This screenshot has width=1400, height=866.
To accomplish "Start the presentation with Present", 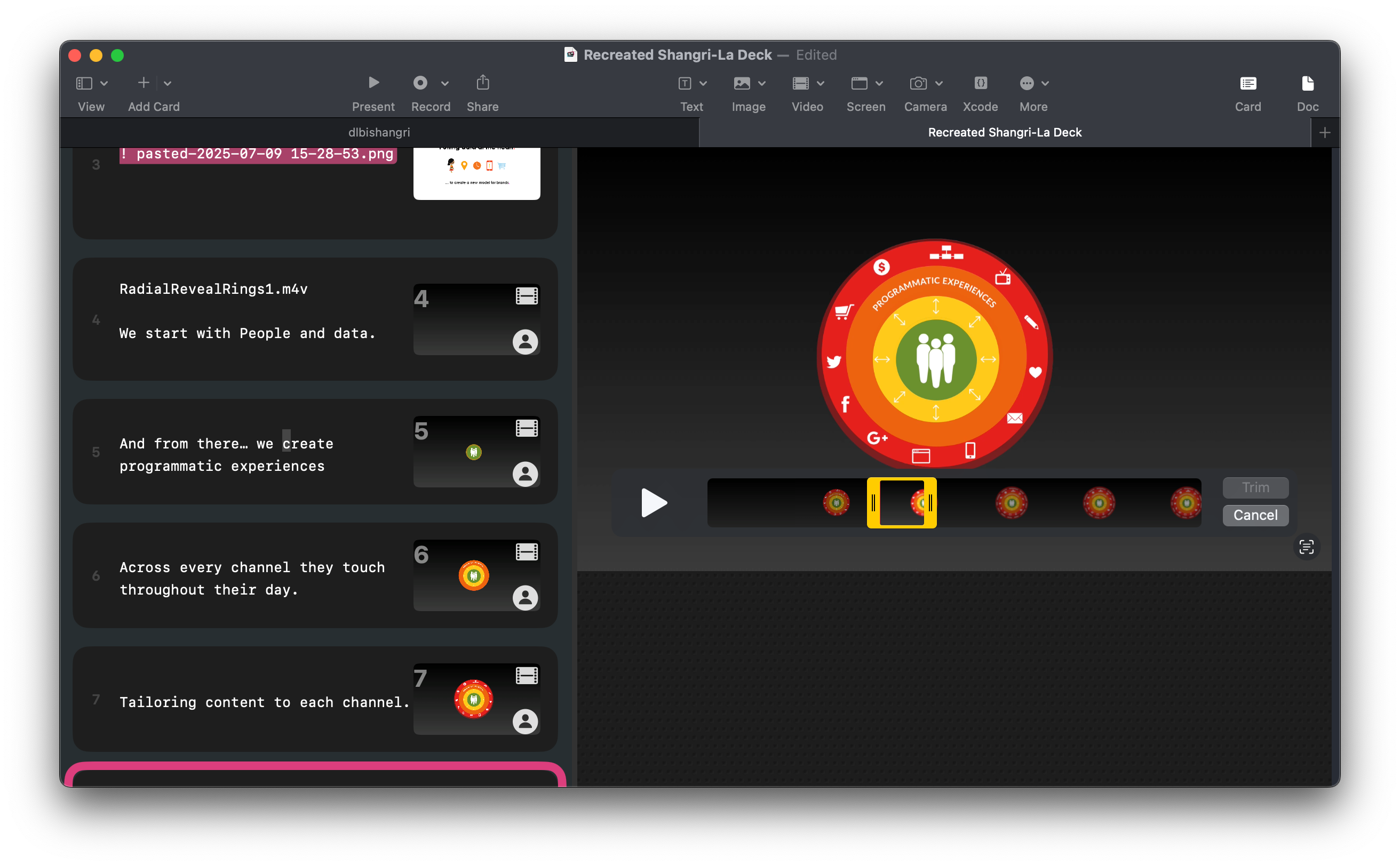I will click(x=373, y=83).
